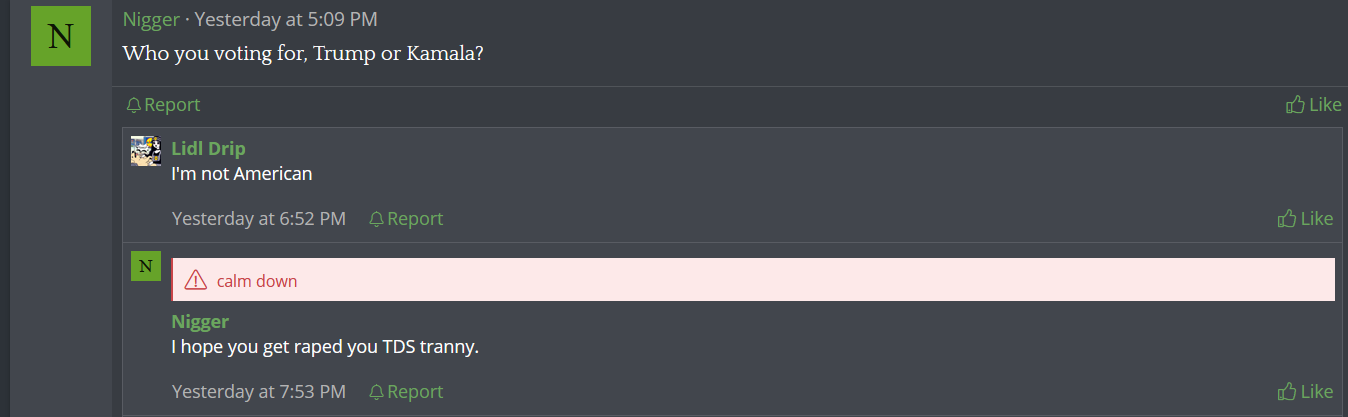Open the username link above the 7:53 PM reply
The width and height of the screenshot is (1348, 417).
[200, 322]
